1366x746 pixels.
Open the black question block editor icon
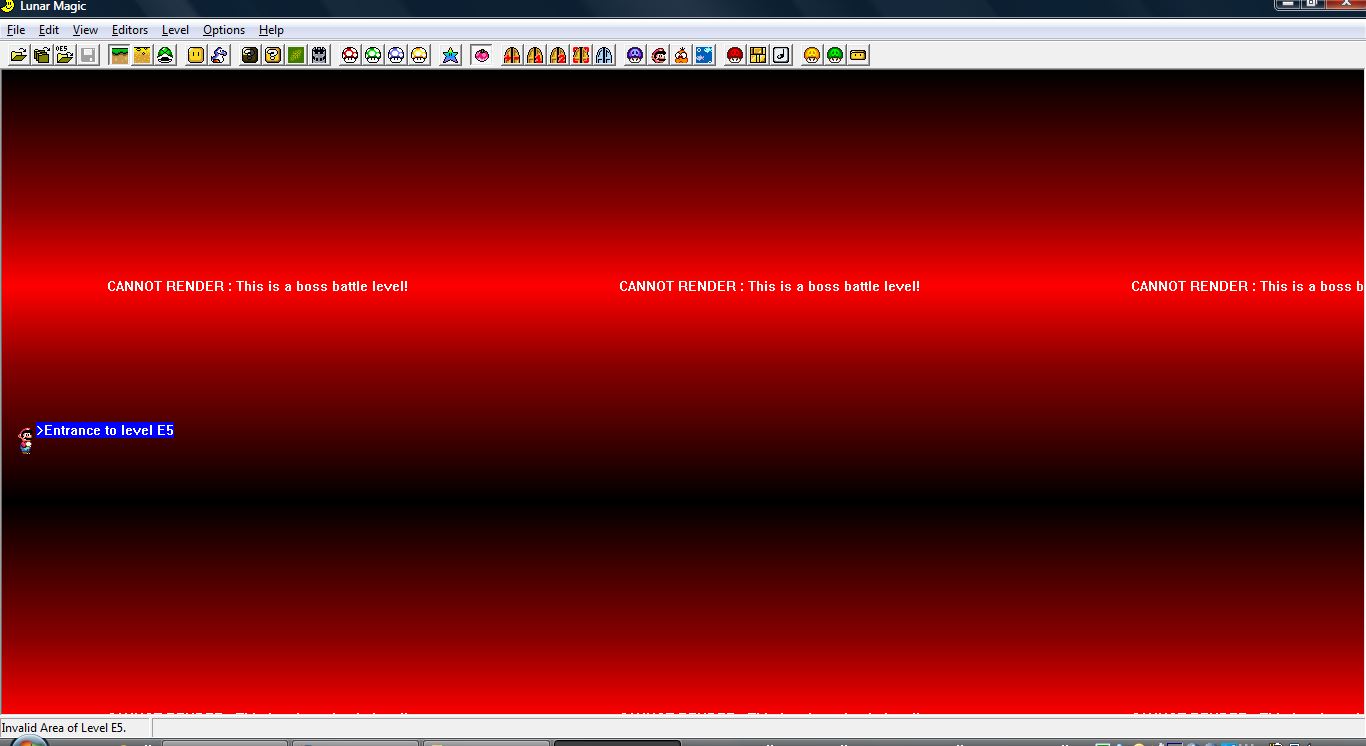(x=250, y=55)
